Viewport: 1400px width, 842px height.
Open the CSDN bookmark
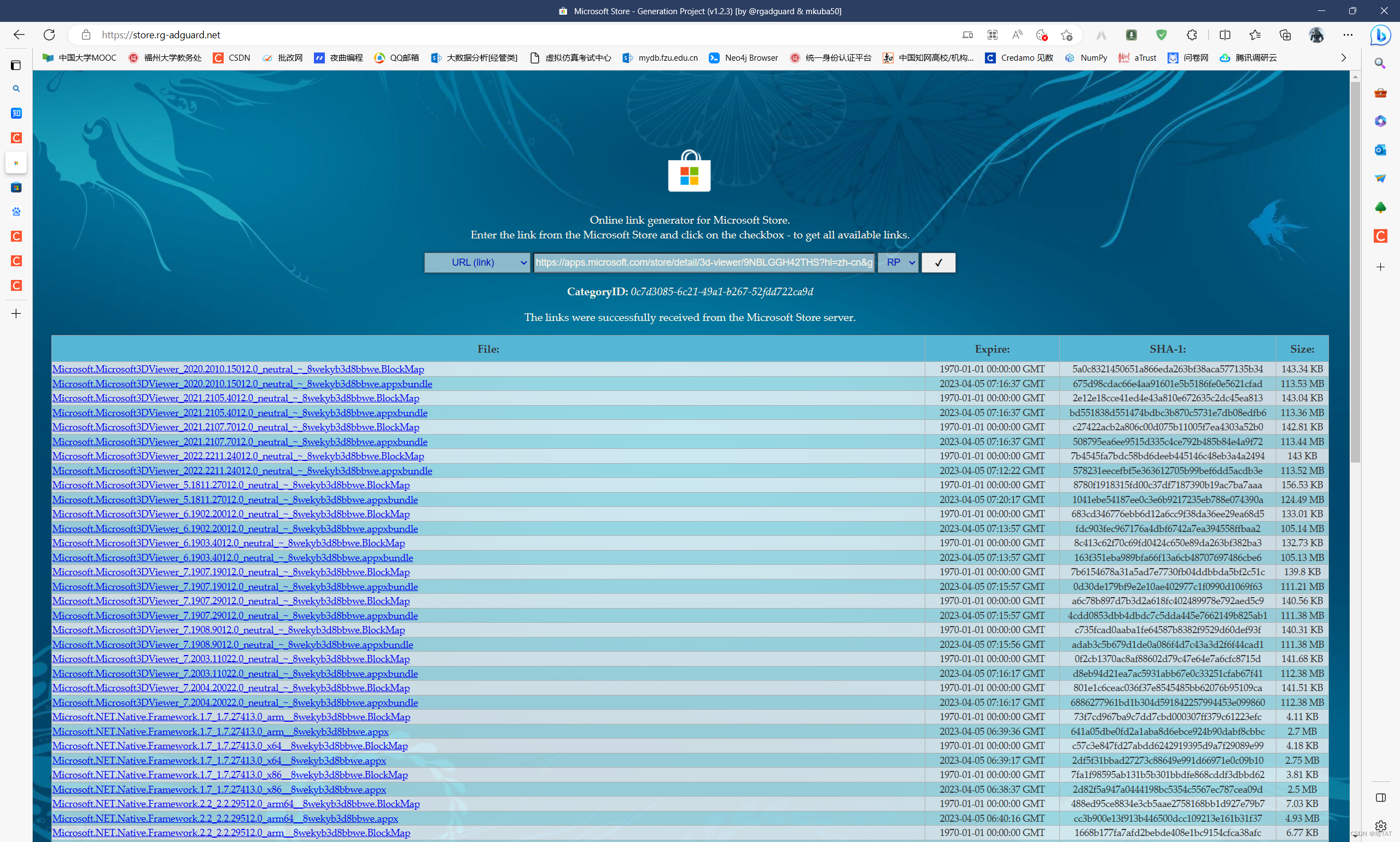coord(231,57)
